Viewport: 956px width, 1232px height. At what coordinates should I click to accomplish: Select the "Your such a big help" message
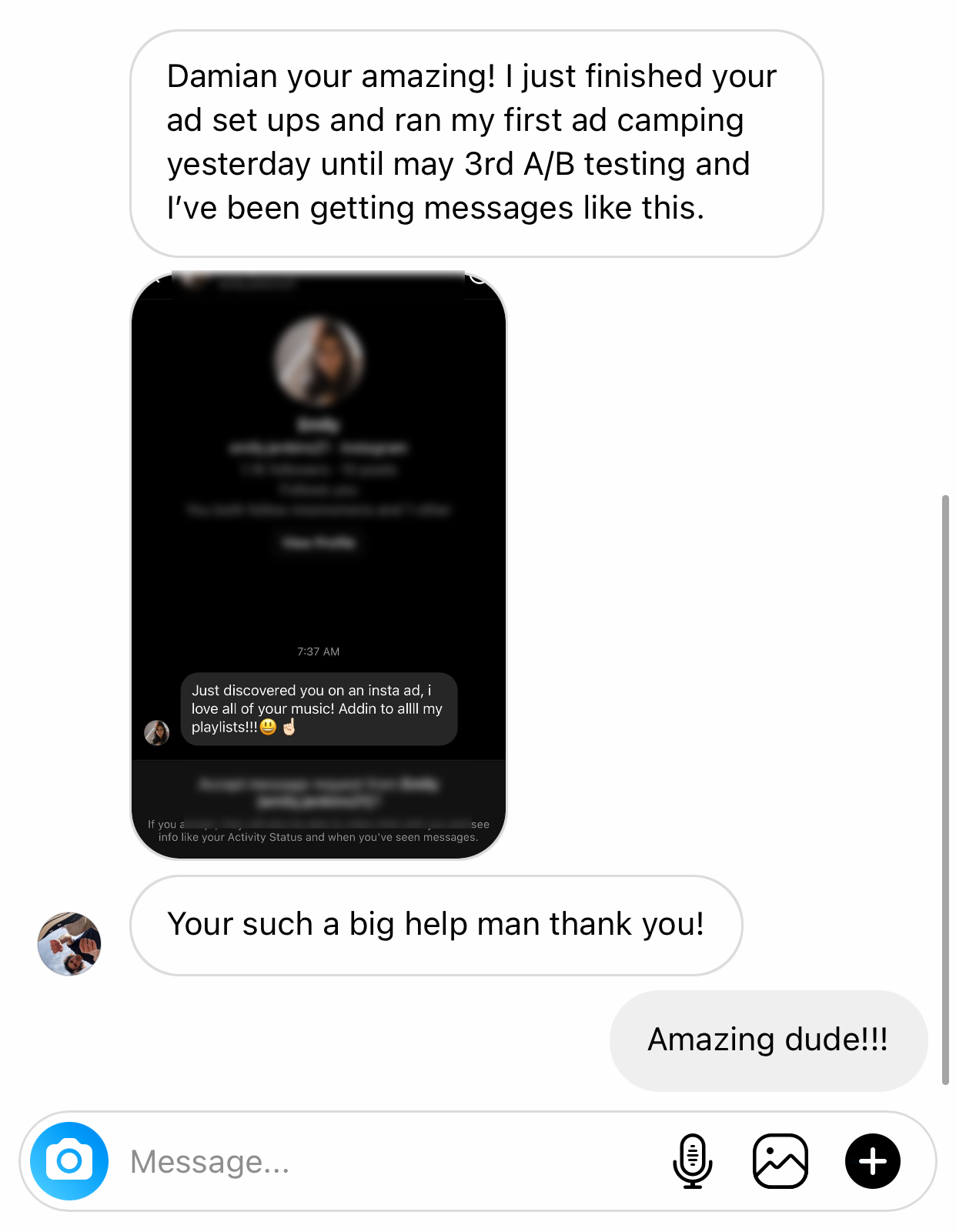click(x=436, y=925)
